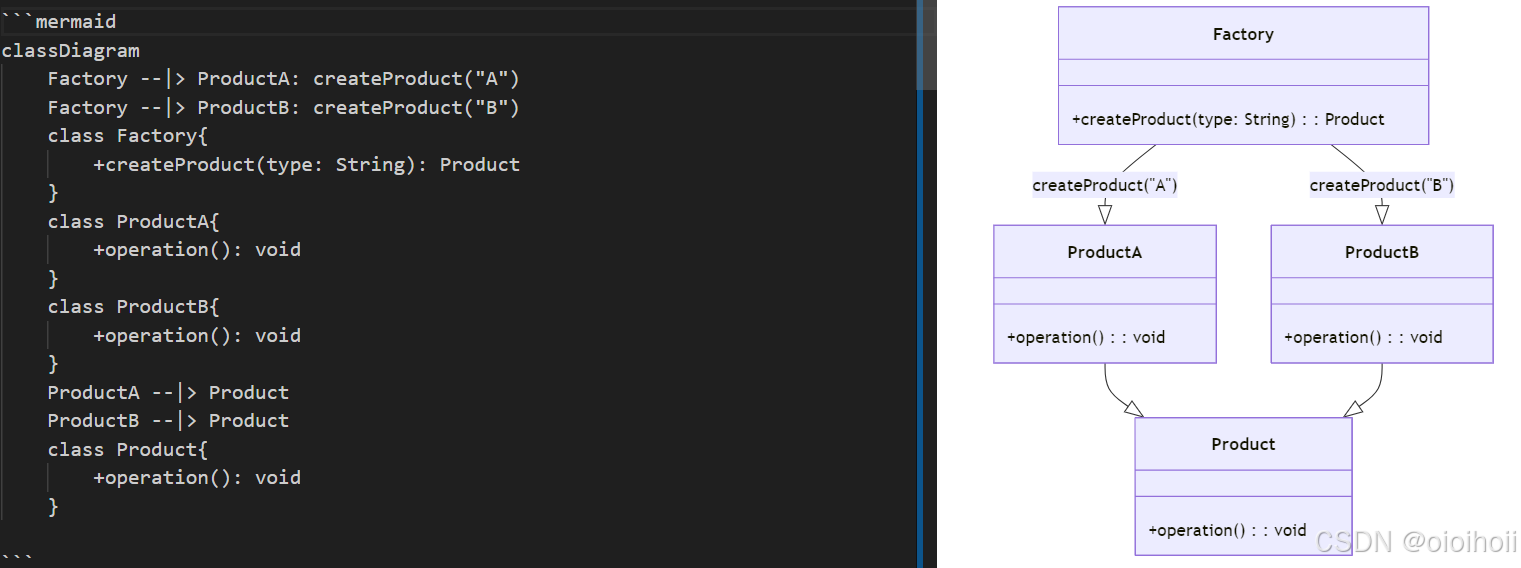The height and width of the screenshot is (568, 1521).
Task: Click '+operation(): void' inside class Product code
Action: [197, 477]
